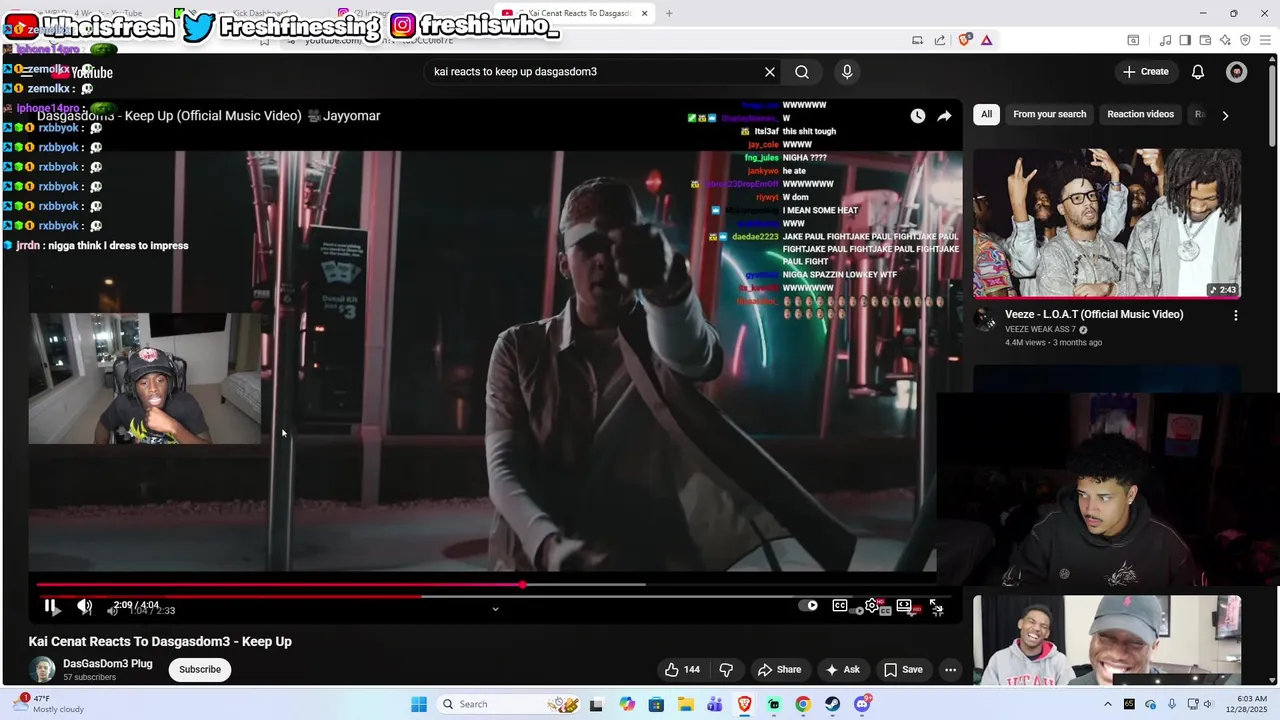Image resolution: width=1280 pixels, height=720 pixels.
Task: Click the Ask button
Action: [x=842, y=670]
